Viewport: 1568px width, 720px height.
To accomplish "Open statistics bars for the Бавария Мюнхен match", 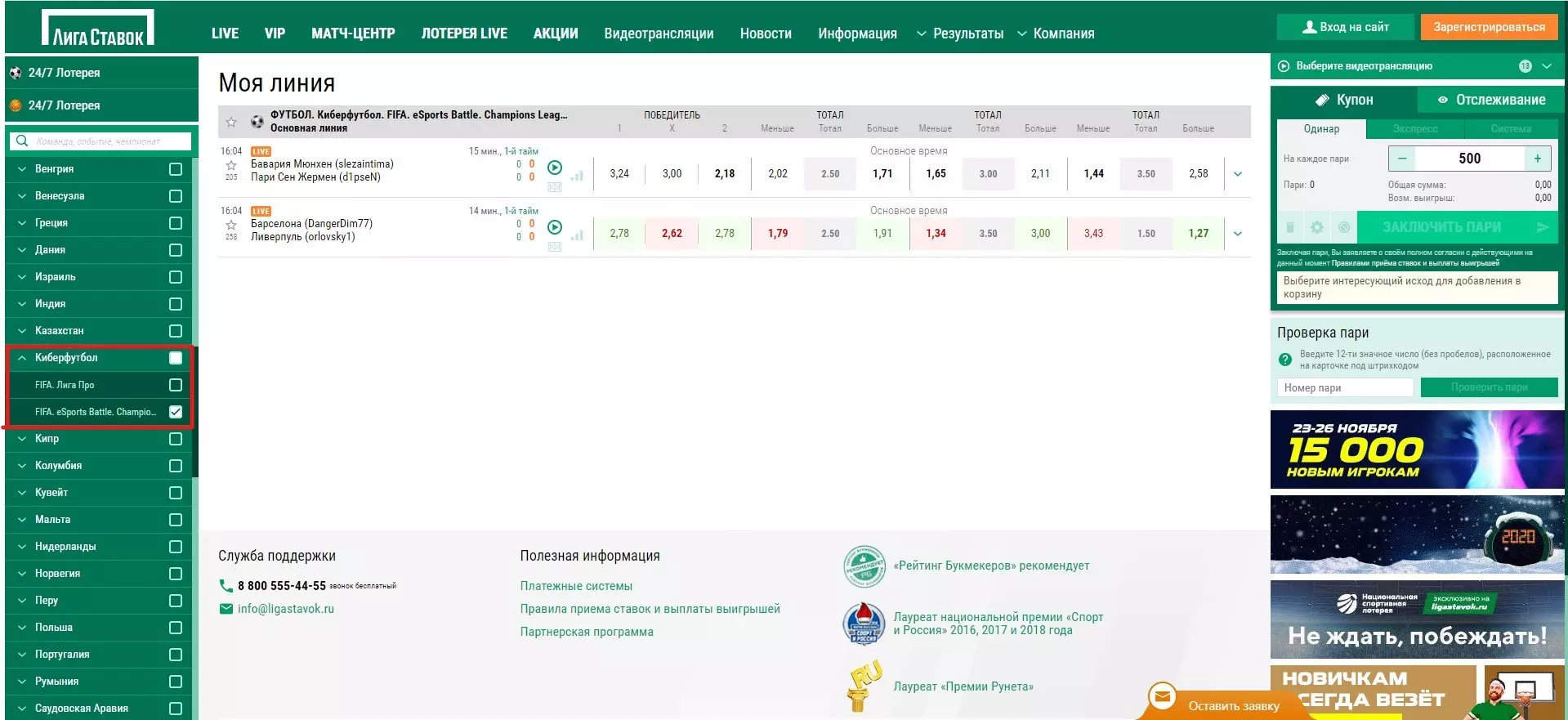I will 578,175.
